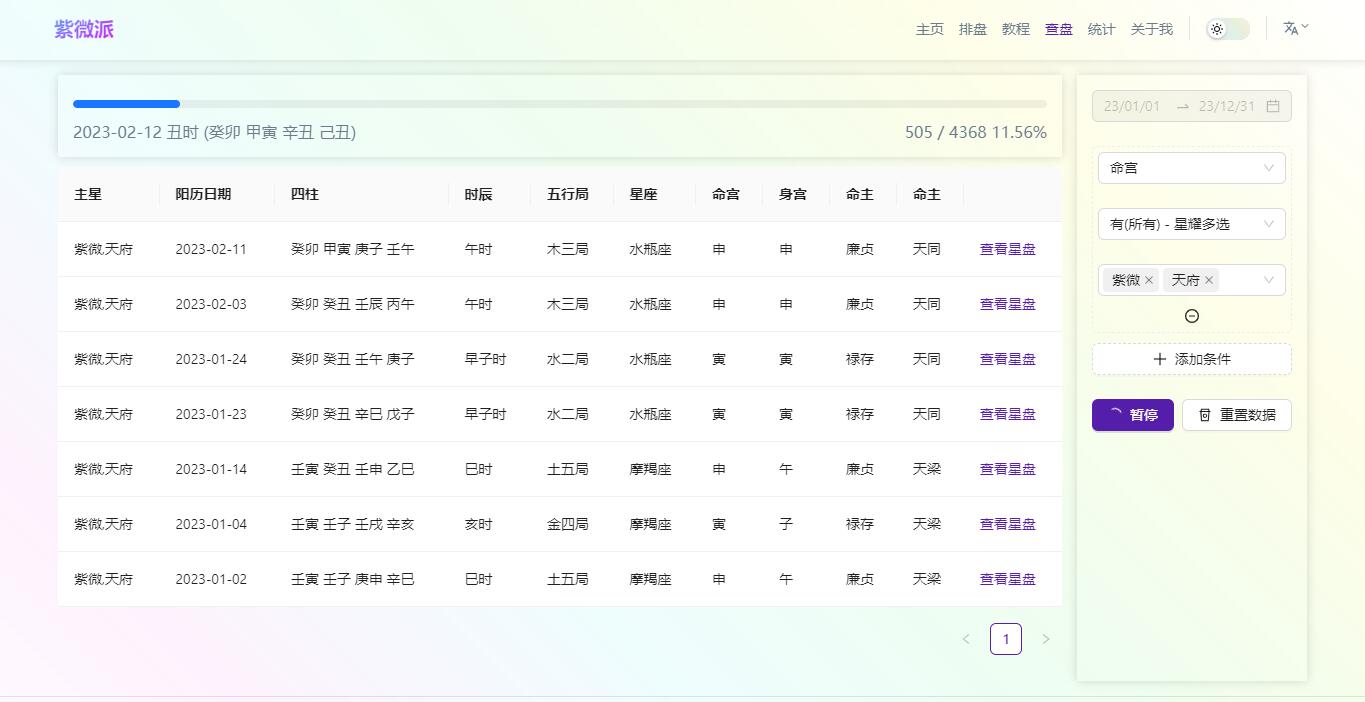Remove the 紫微 star tag

click(x=1149, y=280)
